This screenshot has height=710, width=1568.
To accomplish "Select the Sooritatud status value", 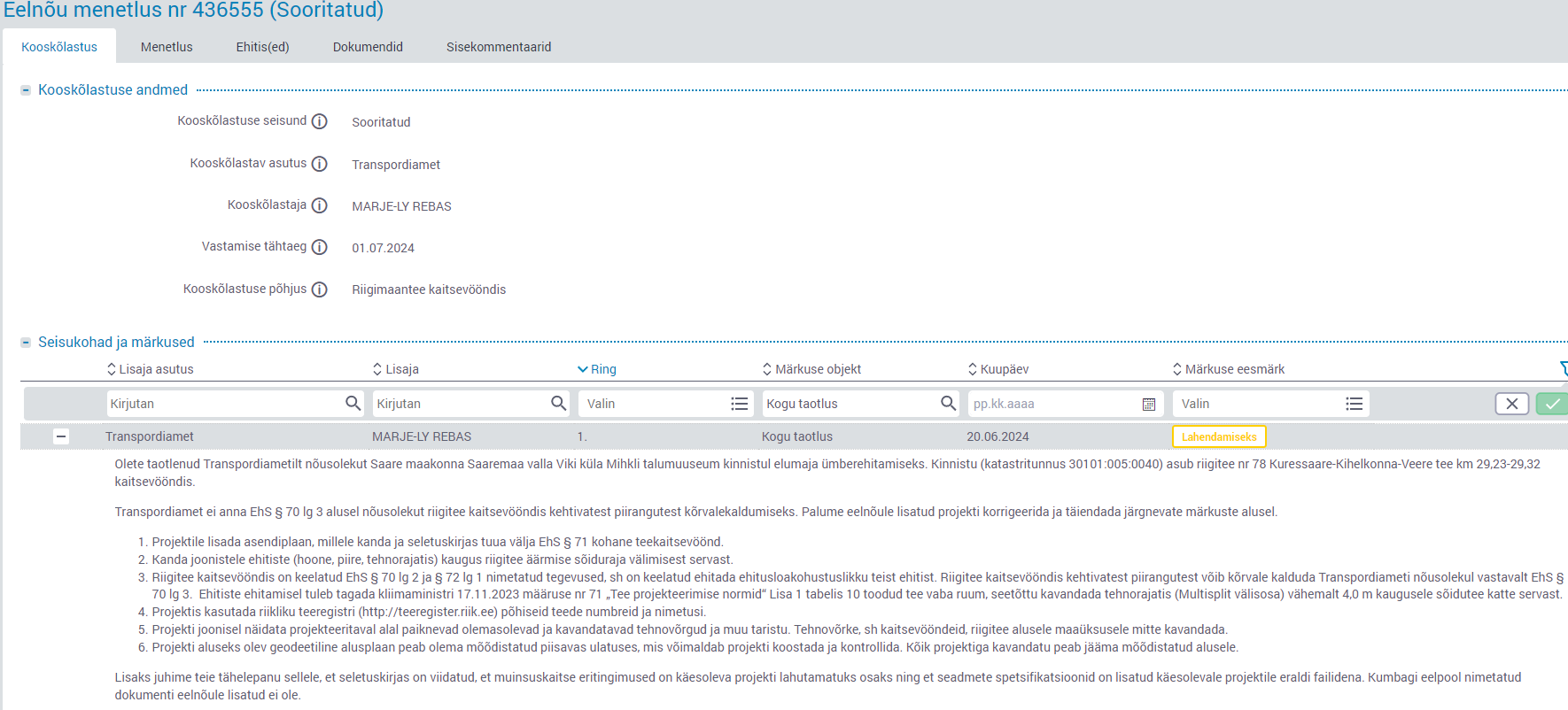I will [381, 122].
